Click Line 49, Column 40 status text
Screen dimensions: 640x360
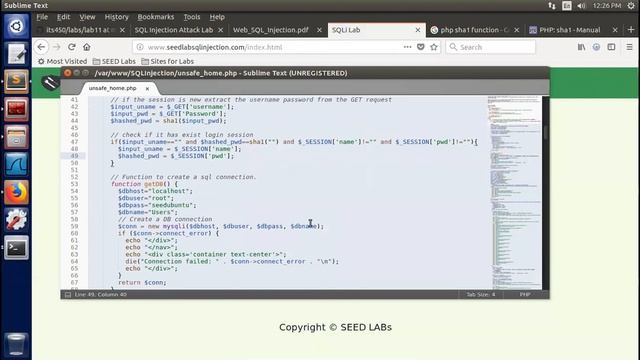click(x=101, y=294)
